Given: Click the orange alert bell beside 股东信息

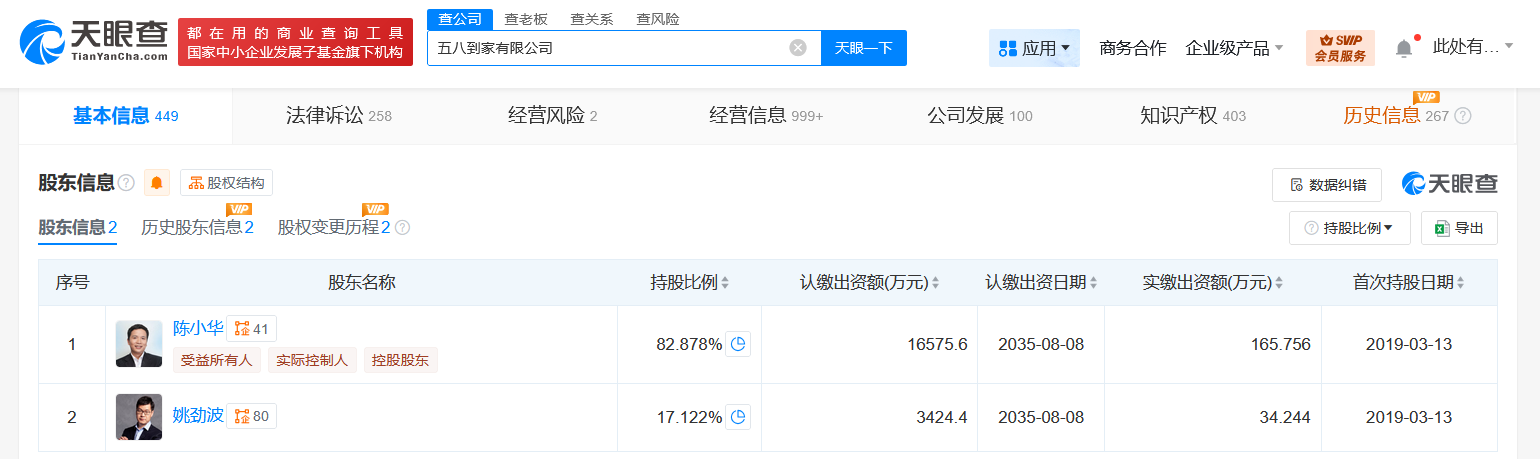Looking at the screenshot, I should click(x=157, y=183).
